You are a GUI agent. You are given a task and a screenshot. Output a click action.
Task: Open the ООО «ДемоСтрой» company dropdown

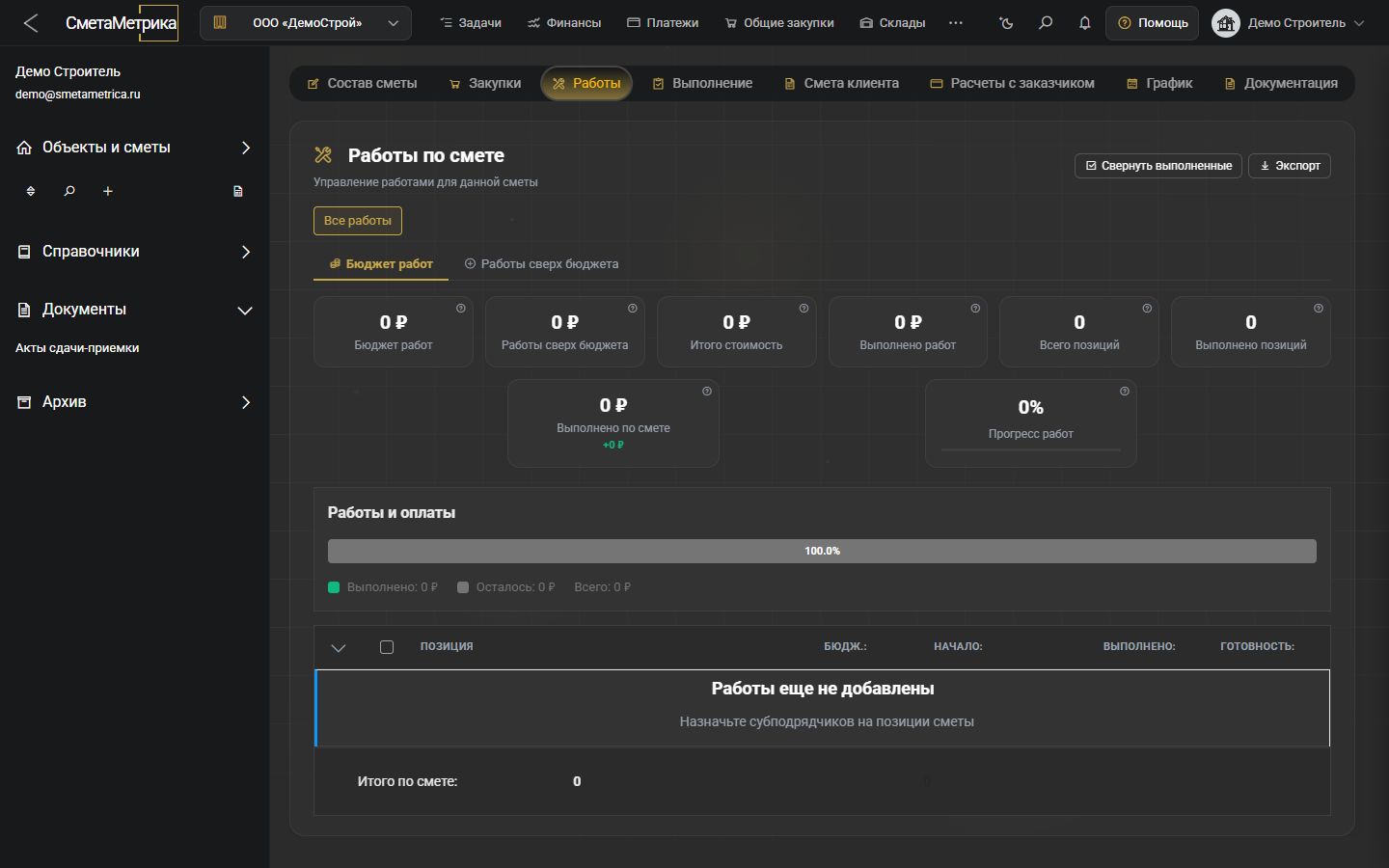(306, 23)
